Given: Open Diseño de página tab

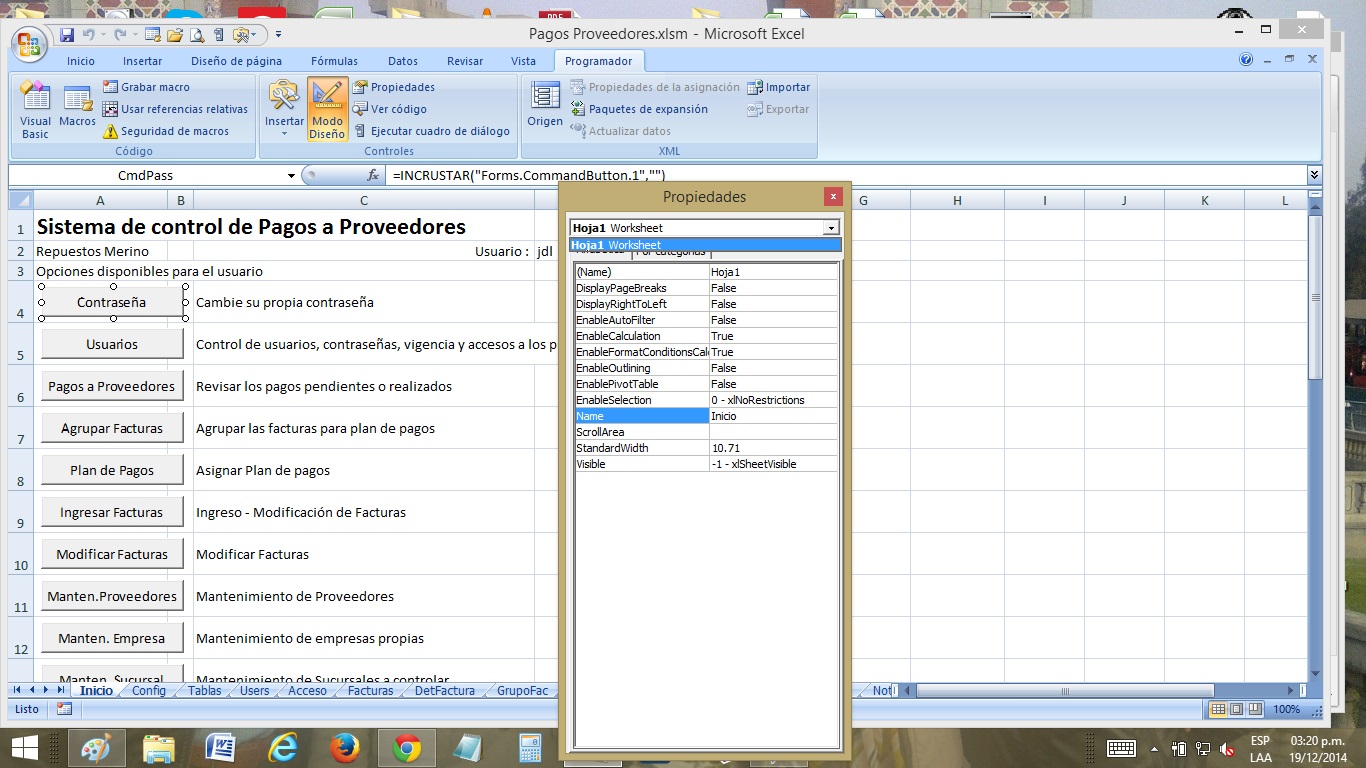Looking at the screenshot, I should (236, 61).
